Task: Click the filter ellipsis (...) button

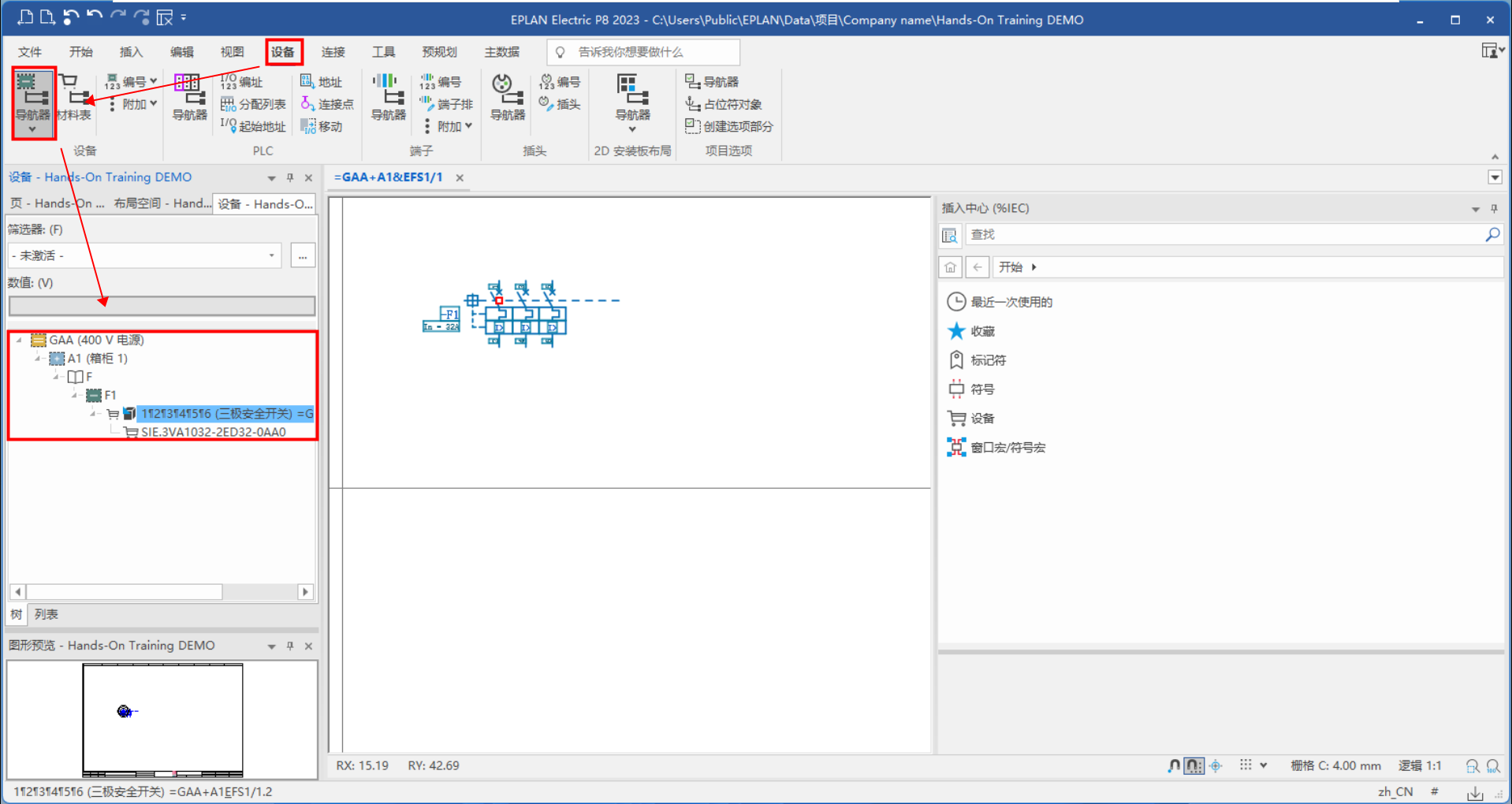Action: (x=303, y=255)
